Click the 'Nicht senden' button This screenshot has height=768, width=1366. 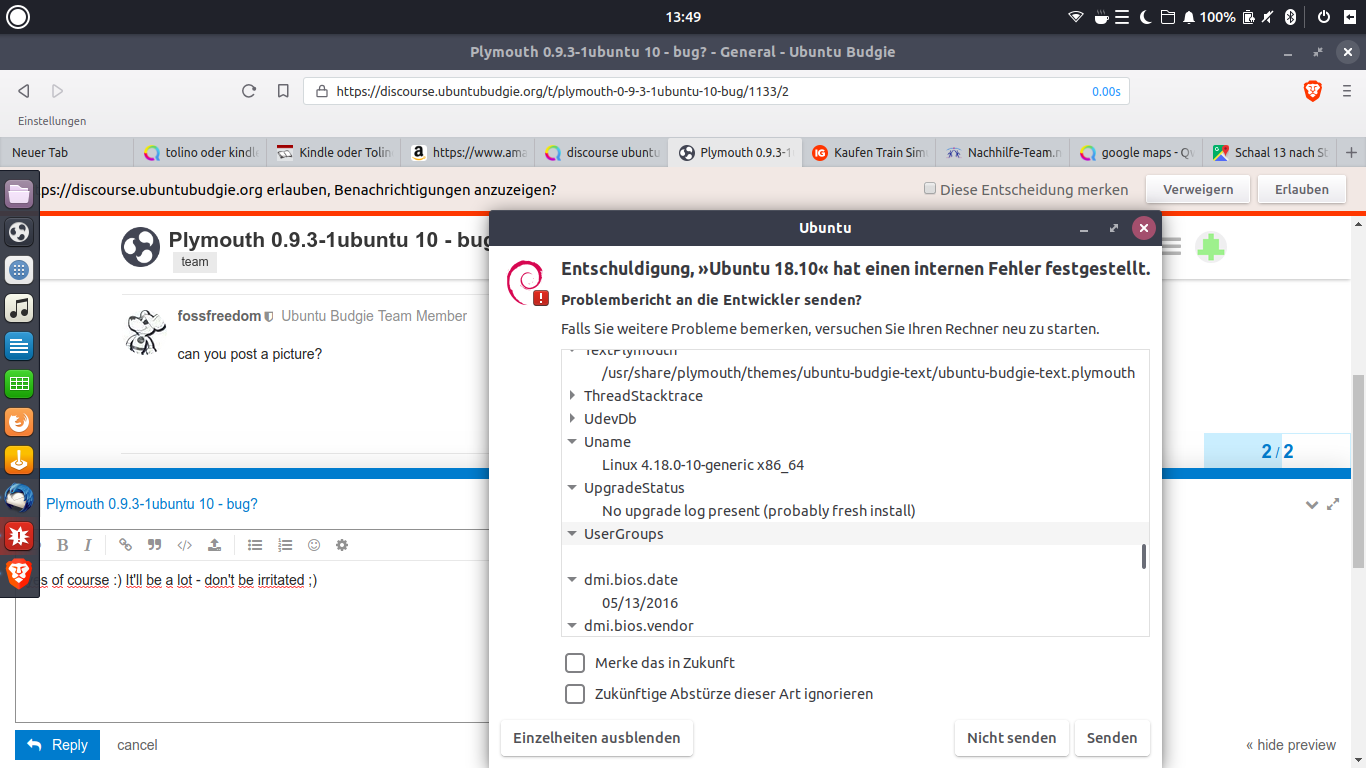[1011, 738]
